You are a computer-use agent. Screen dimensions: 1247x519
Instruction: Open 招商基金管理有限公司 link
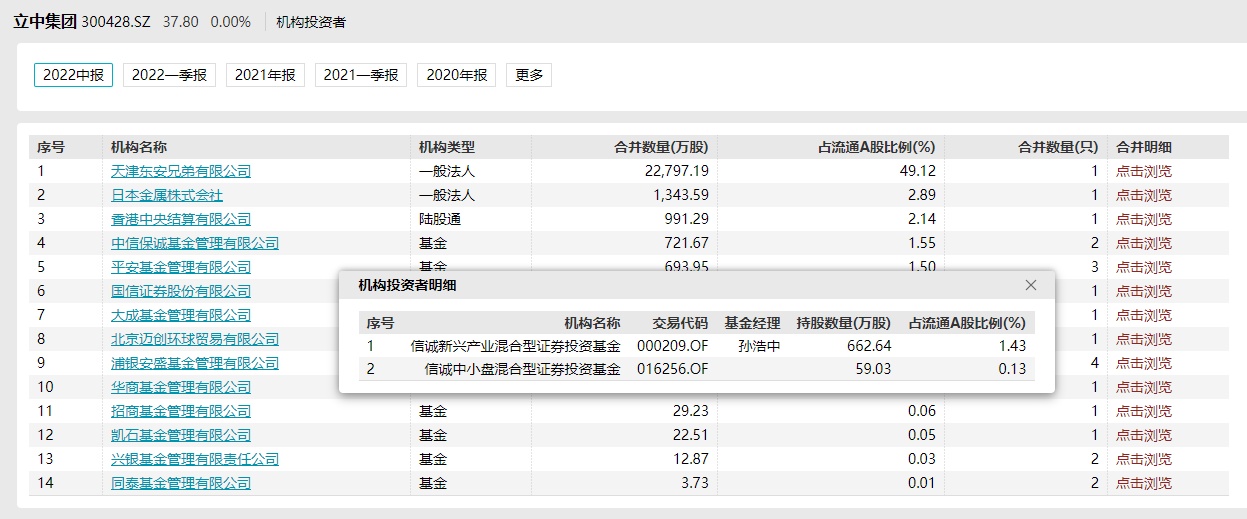181,411
